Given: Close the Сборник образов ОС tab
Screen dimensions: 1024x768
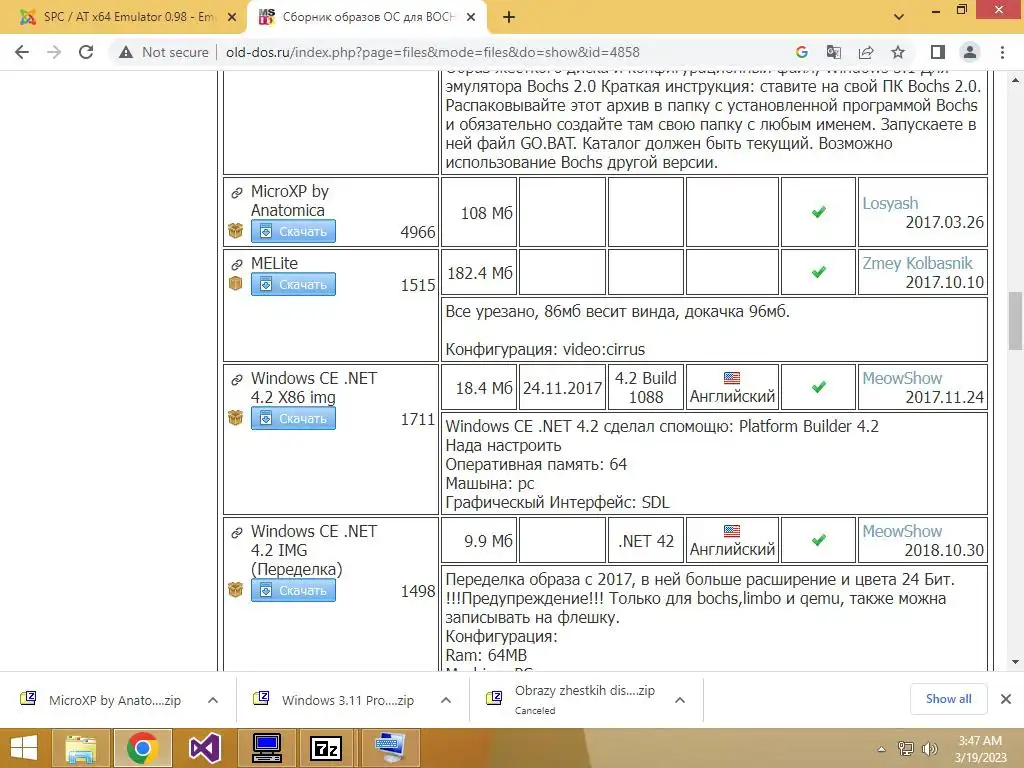Looking at the screenshot, I should [471, 17].
